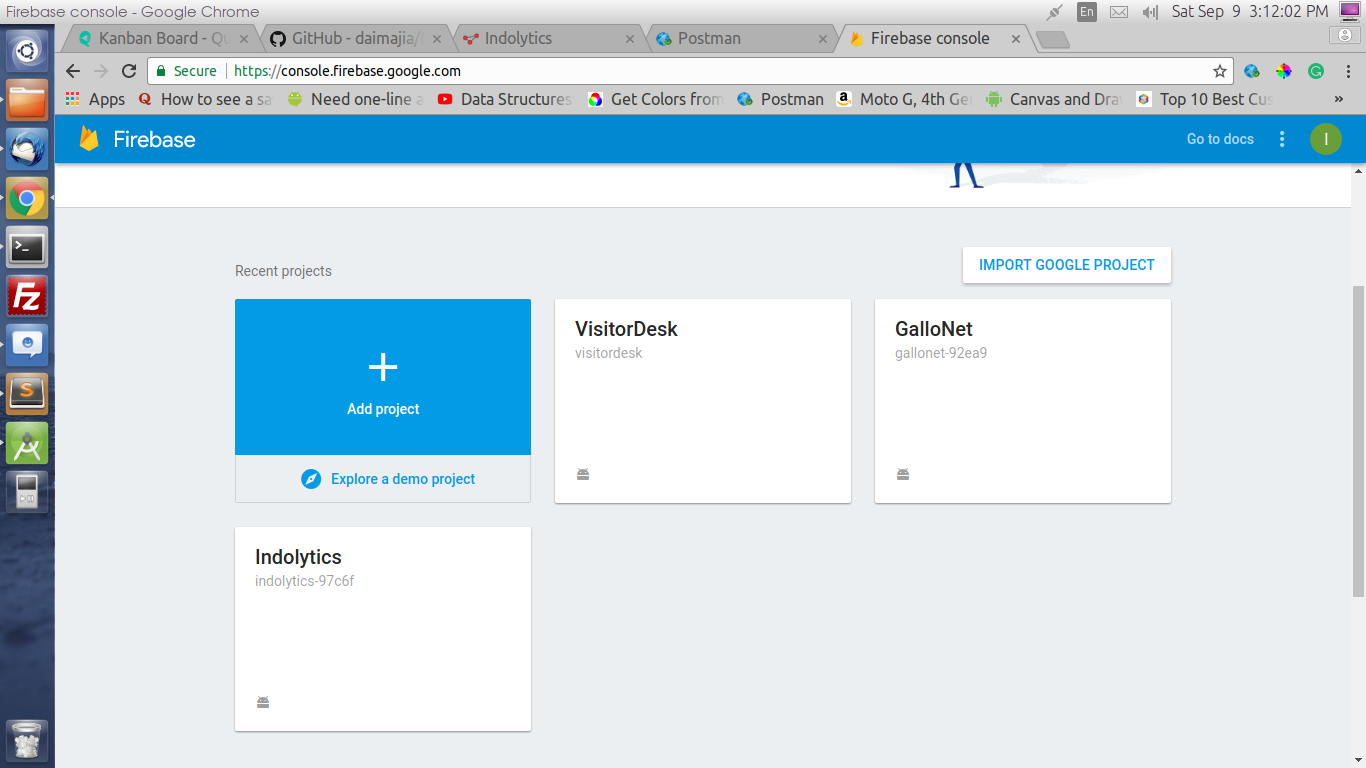Open the green account avatar 'I'
The width and height of the screenshot is (1366, 768).
(x=1325, y=139)
